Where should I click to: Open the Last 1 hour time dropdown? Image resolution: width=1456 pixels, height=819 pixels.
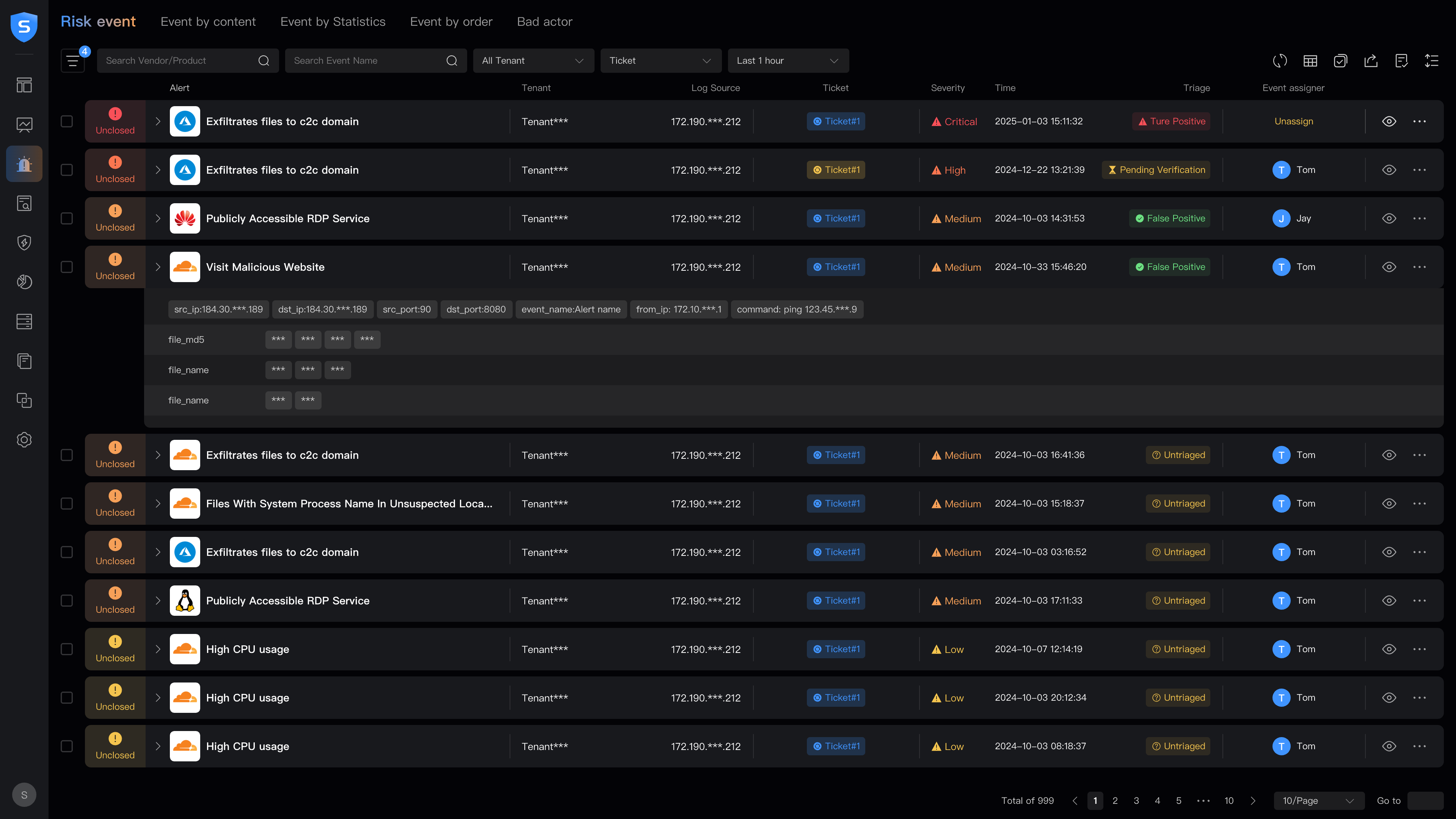pyautogui.click(x=788, y=61)
